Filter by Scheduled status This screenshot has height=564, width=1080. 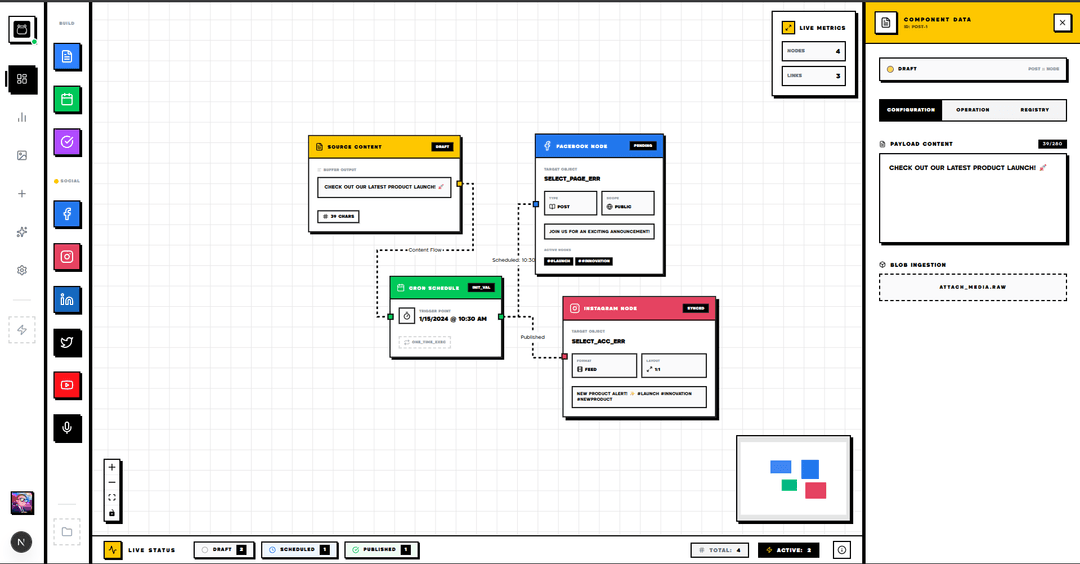click(x=299, y=550)
